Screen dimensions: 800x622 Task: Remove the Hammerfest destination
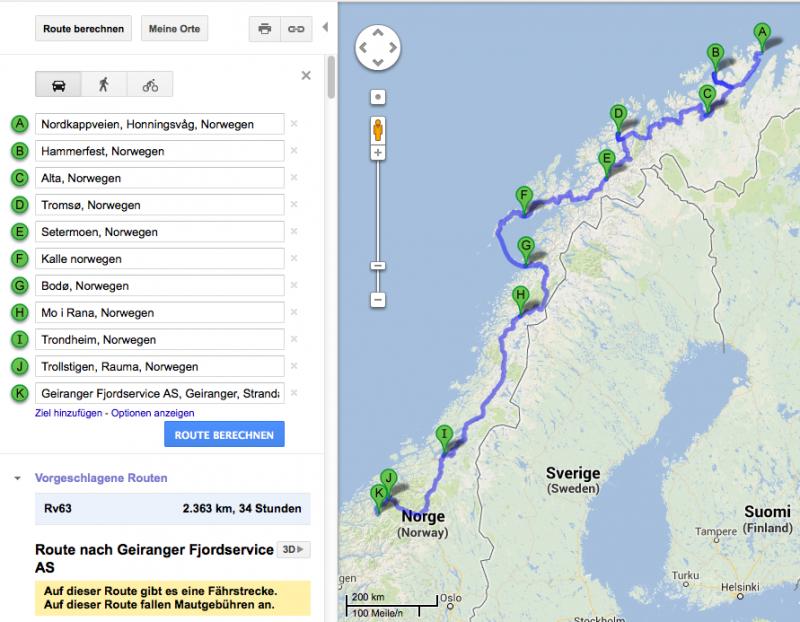[294, 151]
